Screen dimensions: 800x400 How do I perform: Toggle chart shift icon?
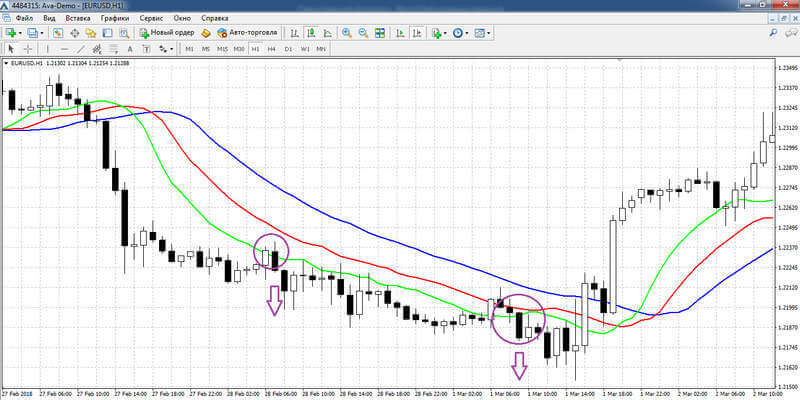pos(417,33)
